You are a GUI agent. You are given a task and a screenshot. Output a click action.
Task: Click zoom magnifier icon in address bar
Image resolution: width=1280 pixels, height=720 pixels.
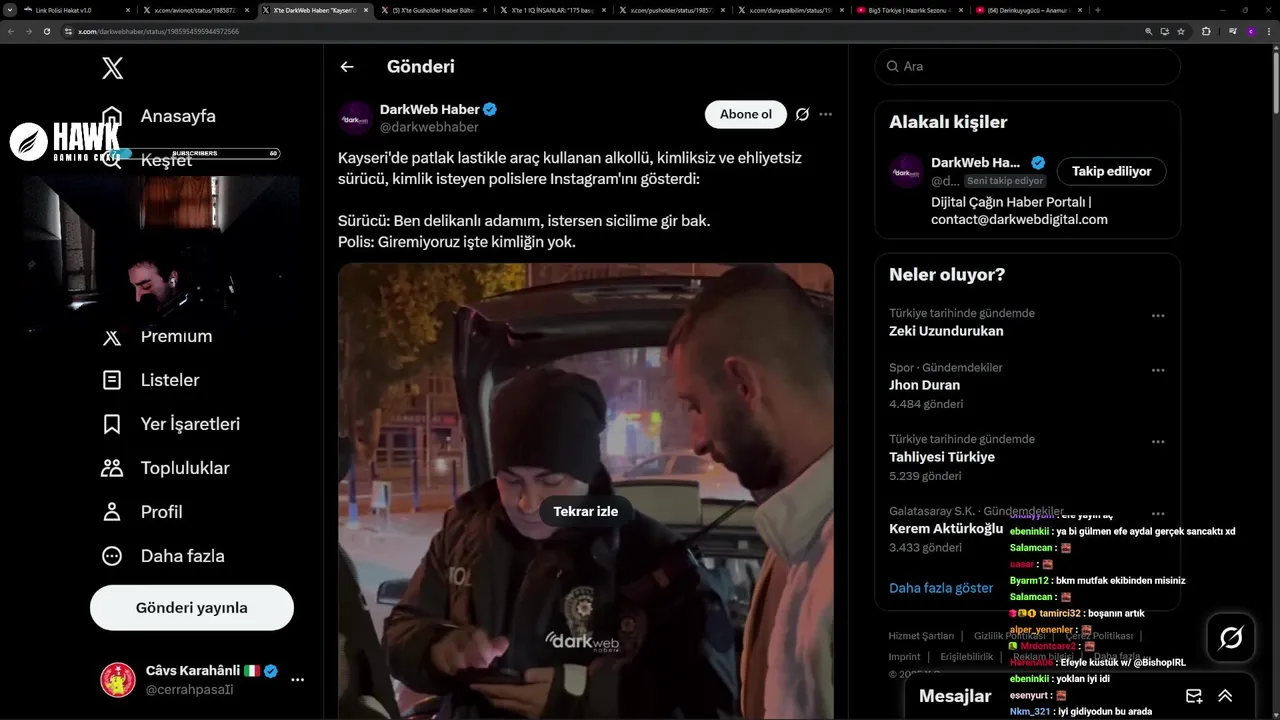pos(1149,31)
